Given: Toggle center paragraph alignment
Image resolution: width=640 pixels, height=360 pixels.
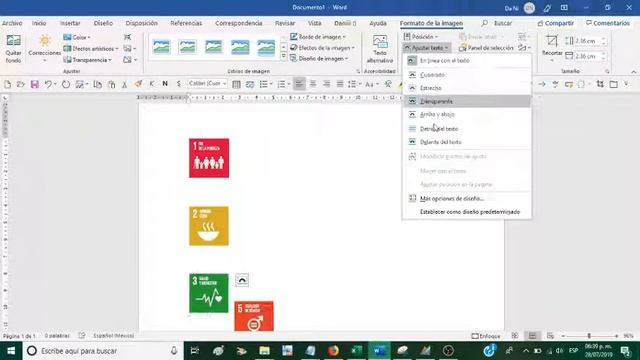Looking at the screenshot, I should (313, 84).
